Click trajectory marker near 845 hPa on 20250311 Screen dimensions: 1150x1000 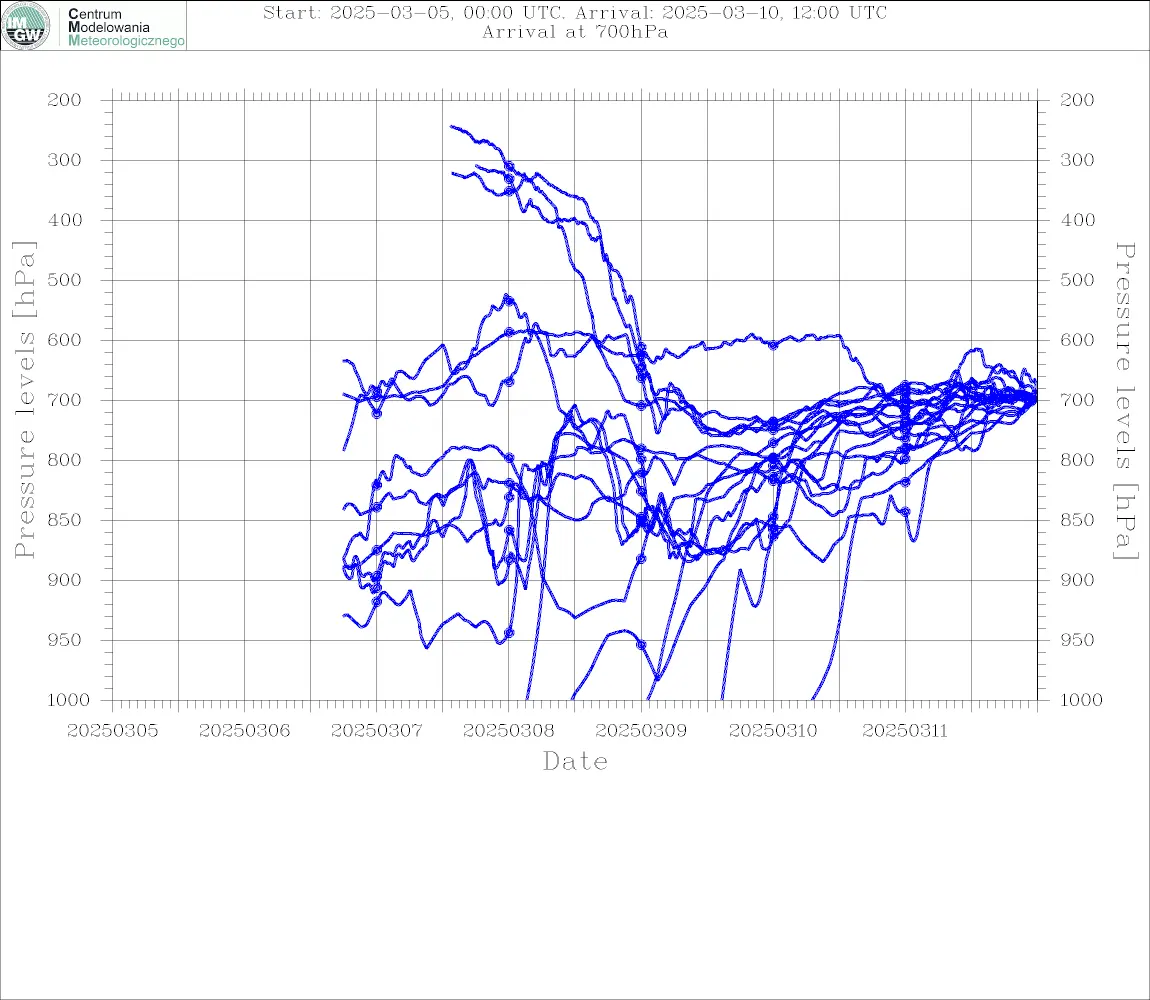pos(905,511)
